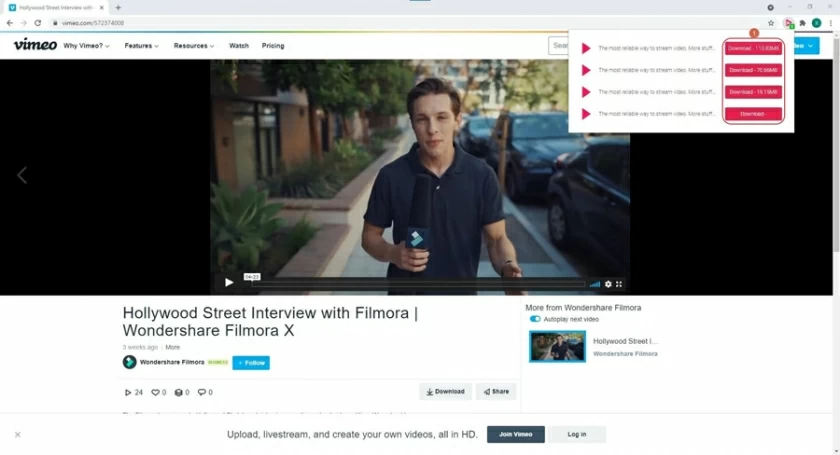Reload the Vimeo page

38,23
